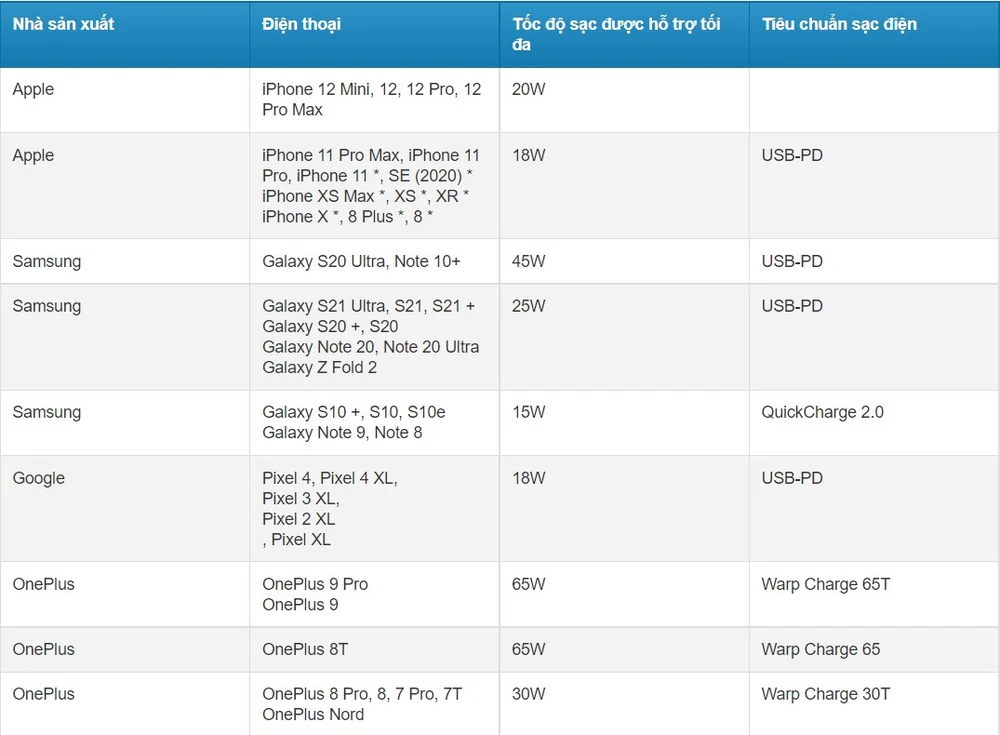Select the OnePlus 8T phone cell
1000x735 pixels.
click(x=305, y=649)
